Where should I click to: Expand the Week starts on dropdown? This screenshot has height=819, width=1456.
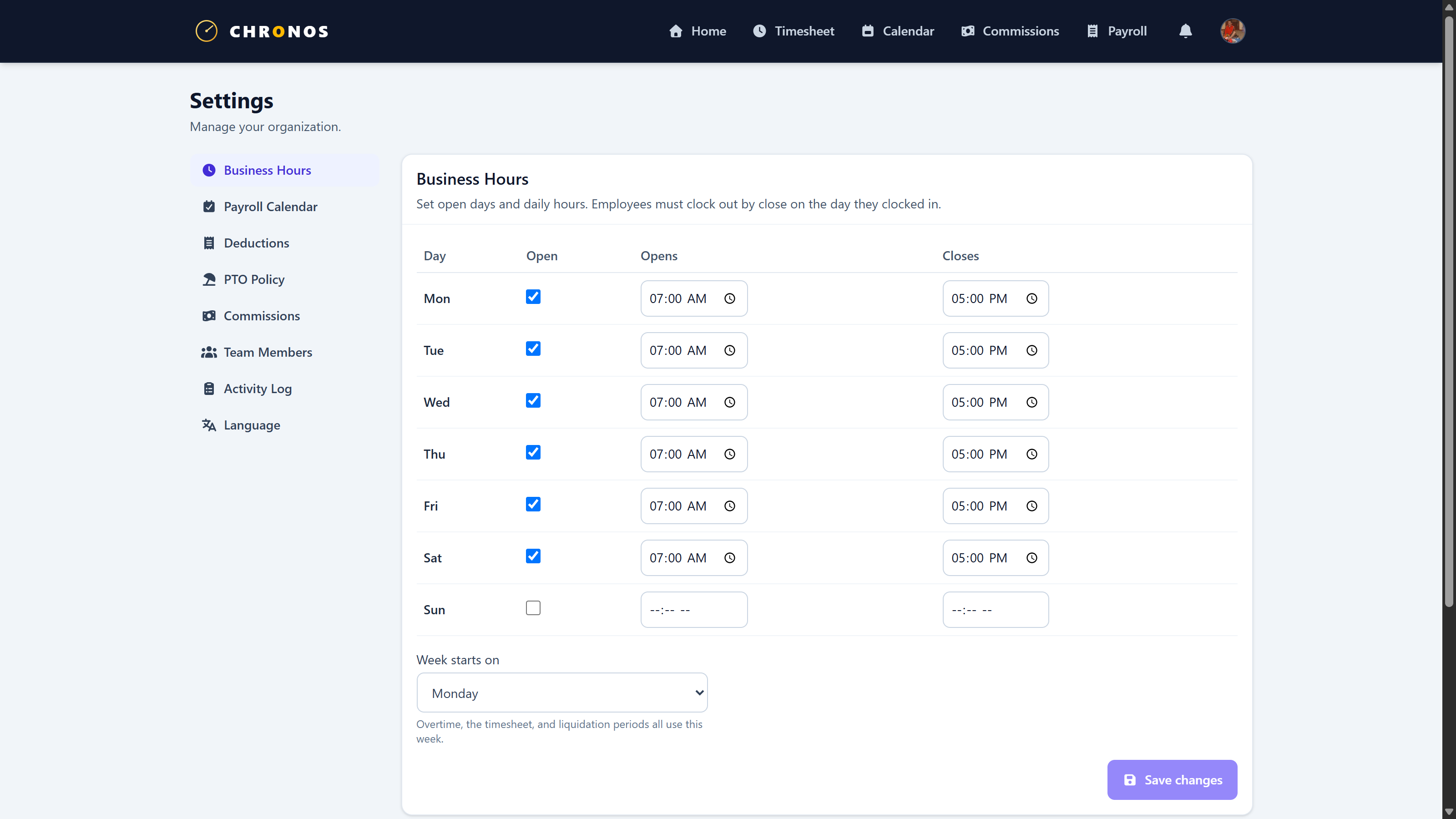562,693
